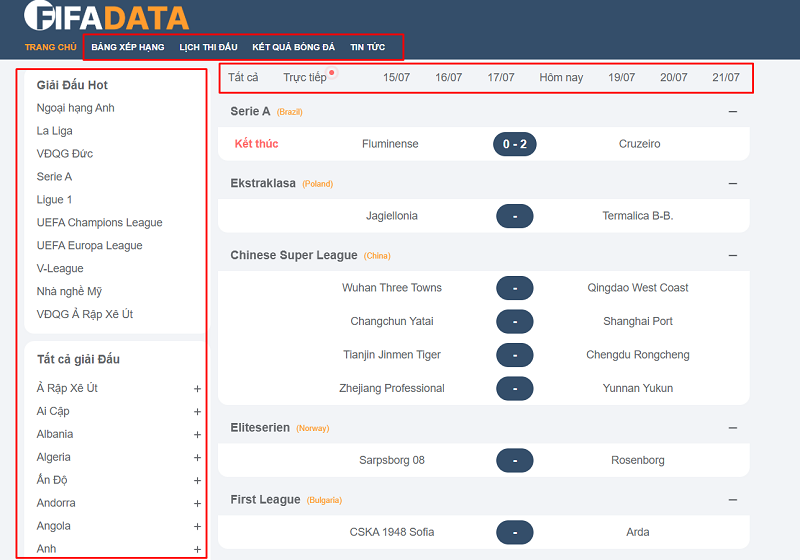This screenshot has width=800, height=560.
Task: Open UEFA Champions League link
Action: (99, 222)
